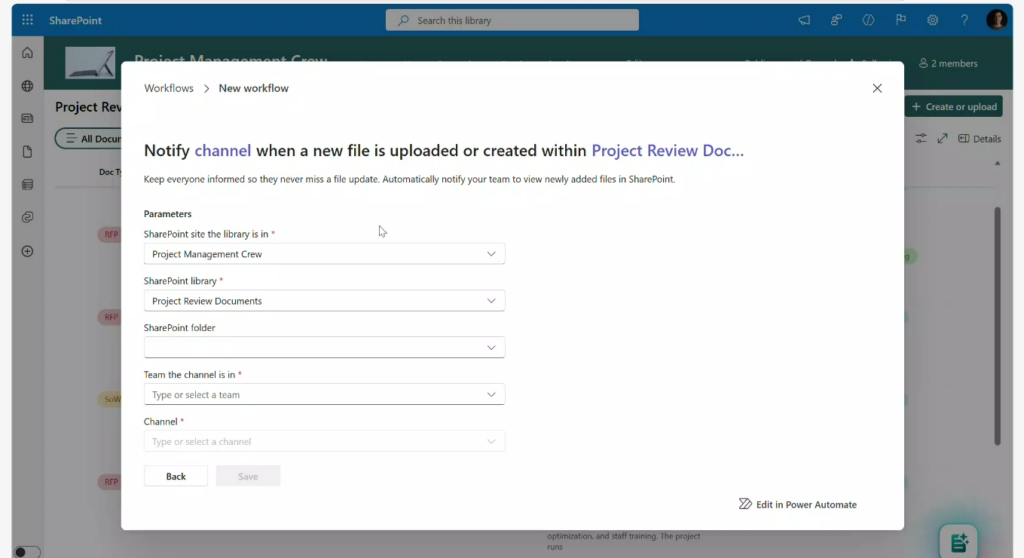Go to Workflows breadcrumb
This screenshot has width=1024, height=558.
[168, 88]
